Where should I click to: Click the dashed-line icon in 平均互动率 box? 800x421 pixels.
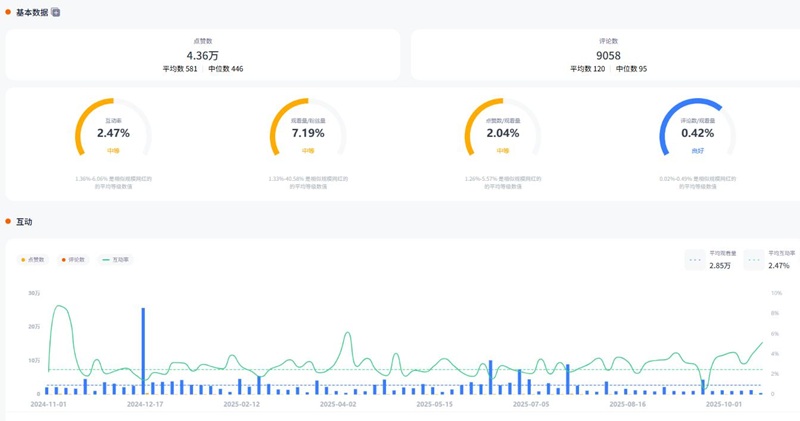[x=754, y=260]
